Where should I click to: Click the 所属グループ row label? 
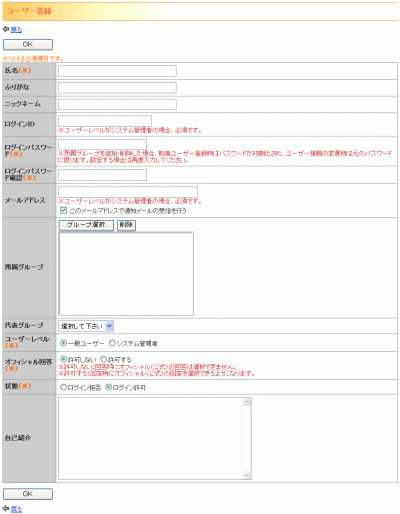click(24, 267)
